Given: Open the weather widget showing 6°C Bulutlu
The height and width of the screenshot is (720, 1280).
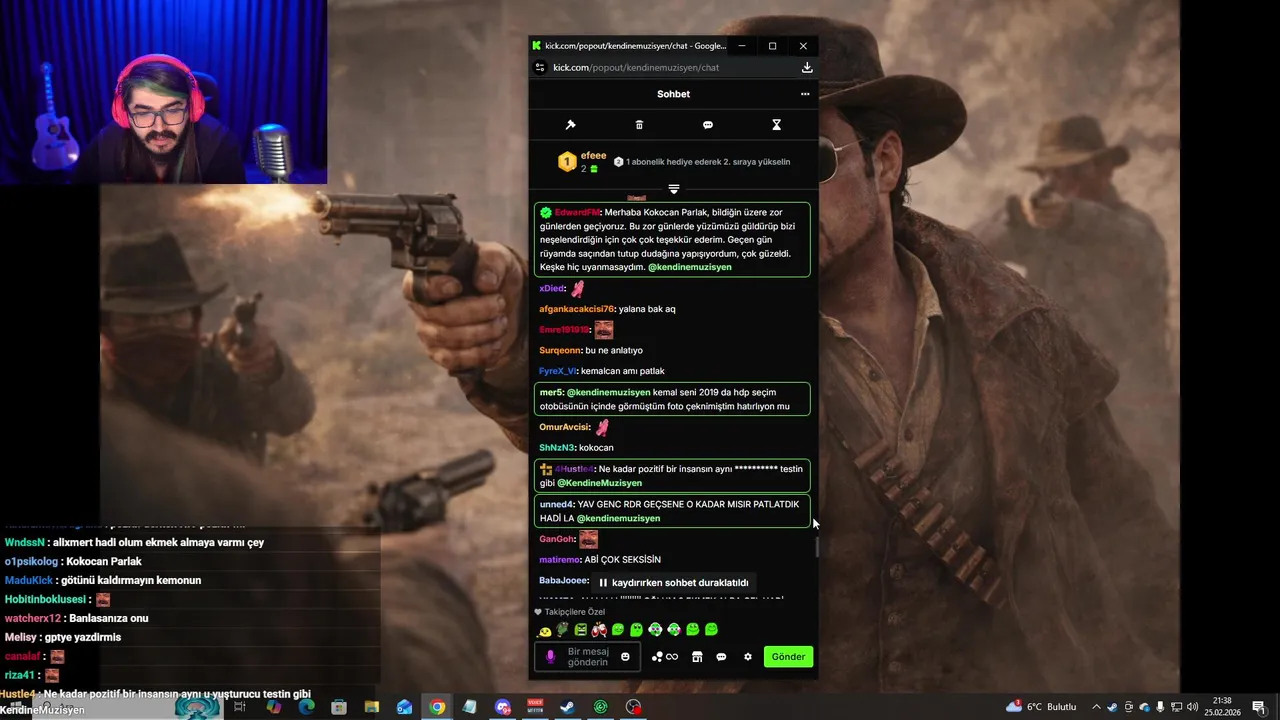Looking at the screenshot, I should (1041, 707).
